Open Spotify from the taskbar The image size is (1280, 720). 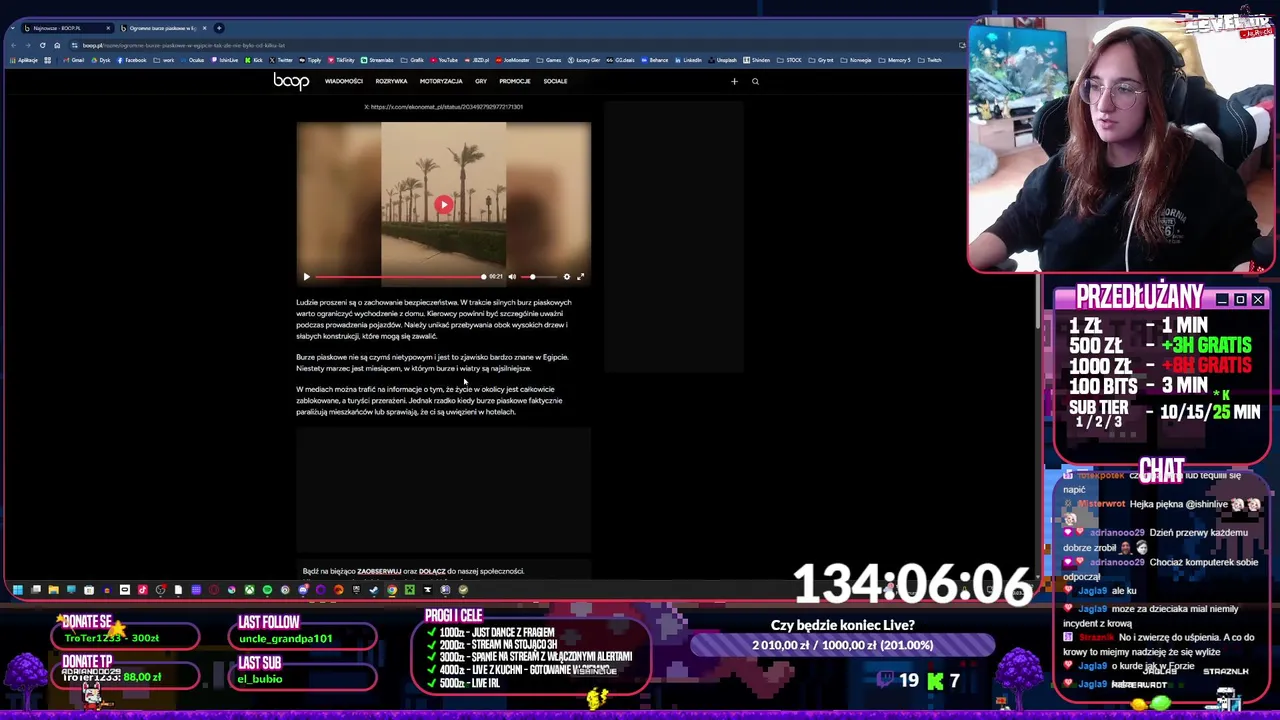(x=267, y=590)
